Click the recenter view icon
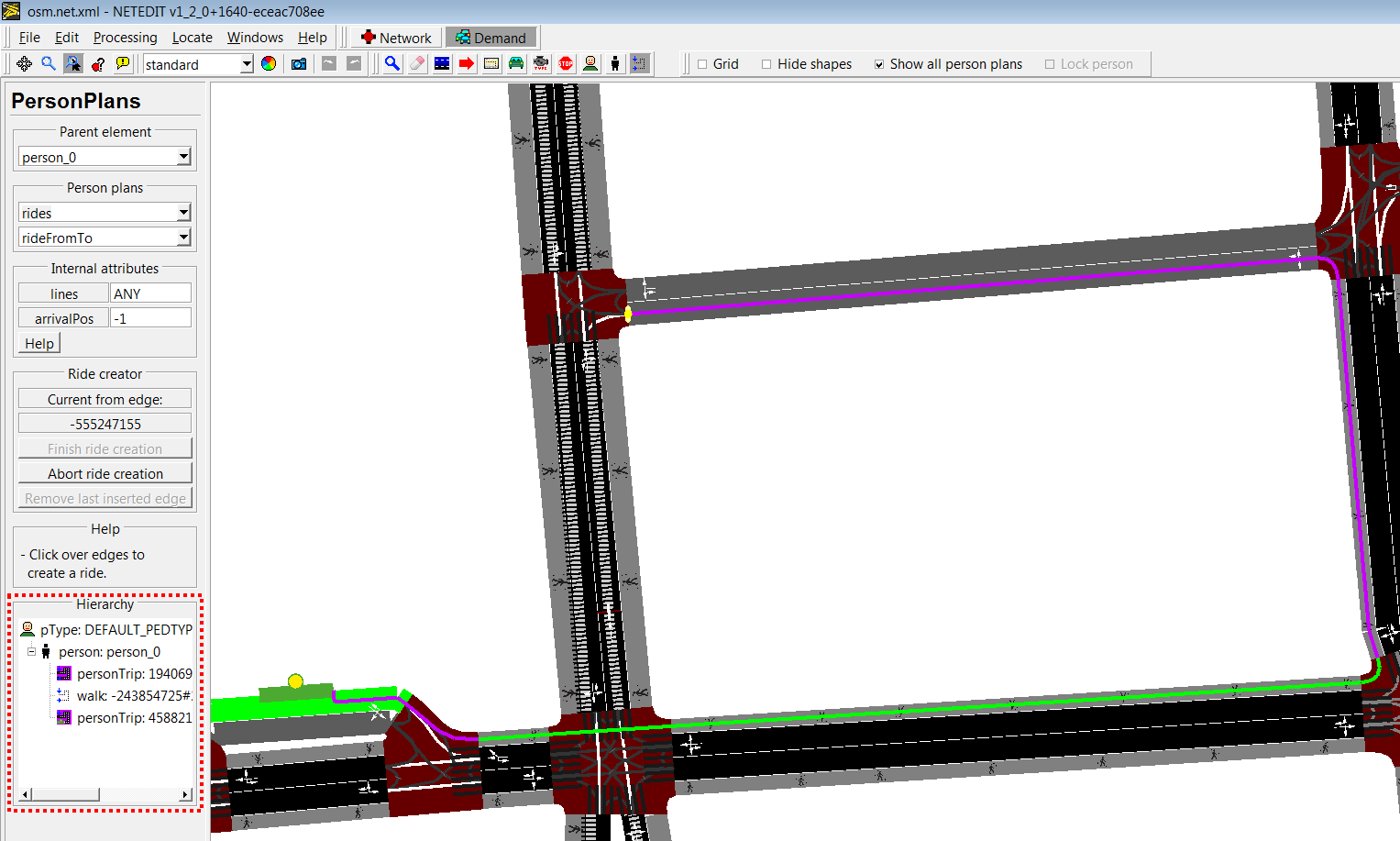 click(24, 63)
